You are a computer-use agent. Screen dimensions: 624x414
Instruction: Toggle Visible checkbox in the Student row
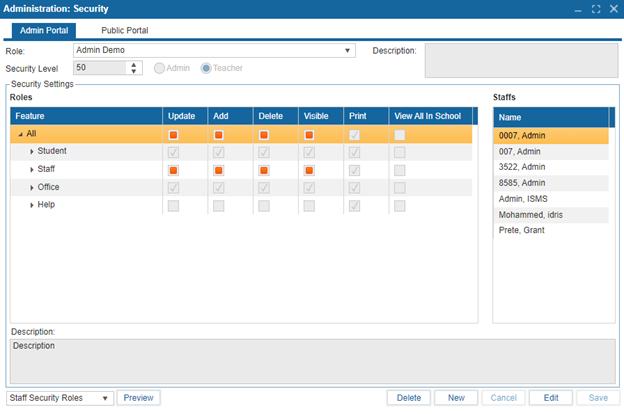click(x=309, y=152)
